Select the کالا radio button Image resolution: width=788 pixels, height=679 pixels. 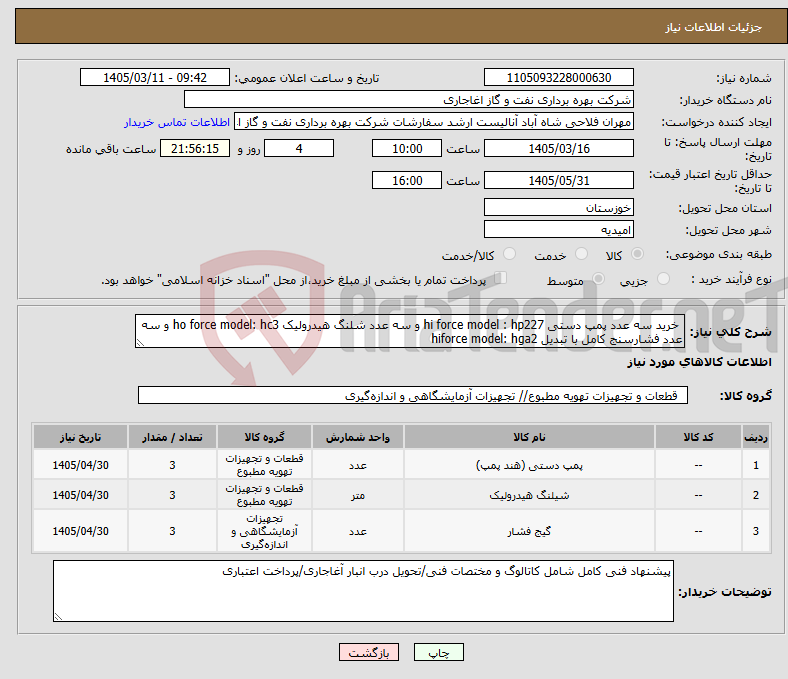point(637,254)
